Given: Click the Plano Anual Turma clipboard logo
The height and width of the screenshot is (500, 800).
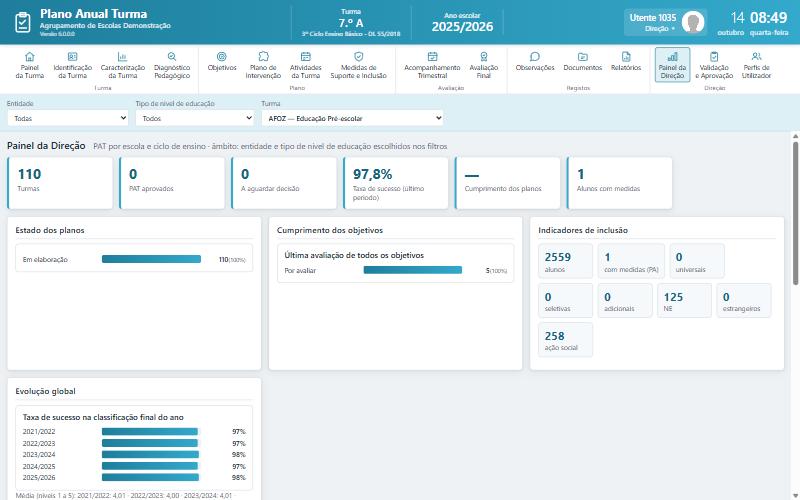Looking at the screenshot, I should (22, 22).
